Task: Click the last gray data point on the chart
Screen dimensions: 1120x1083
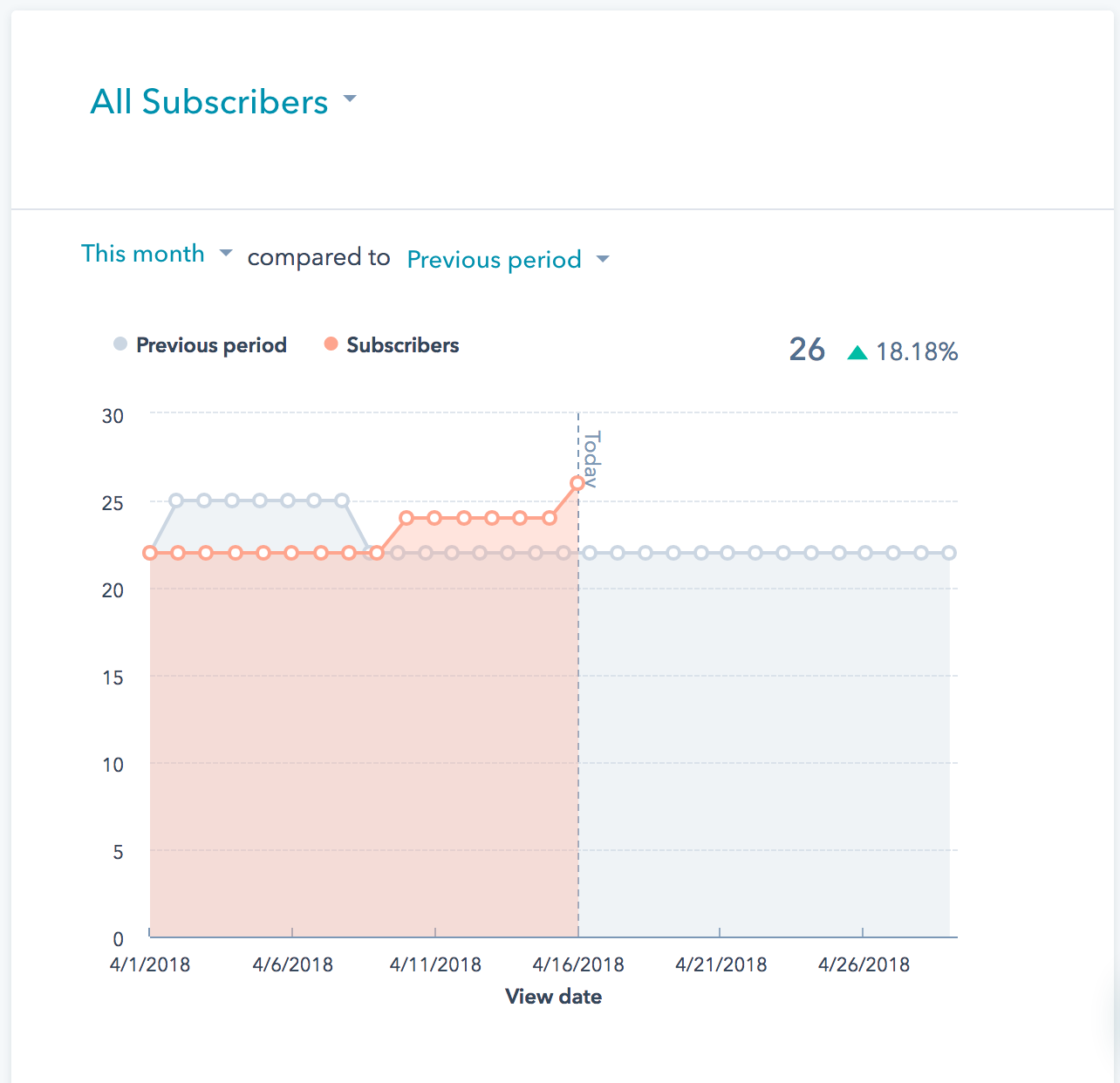Action: pos(948,551)
